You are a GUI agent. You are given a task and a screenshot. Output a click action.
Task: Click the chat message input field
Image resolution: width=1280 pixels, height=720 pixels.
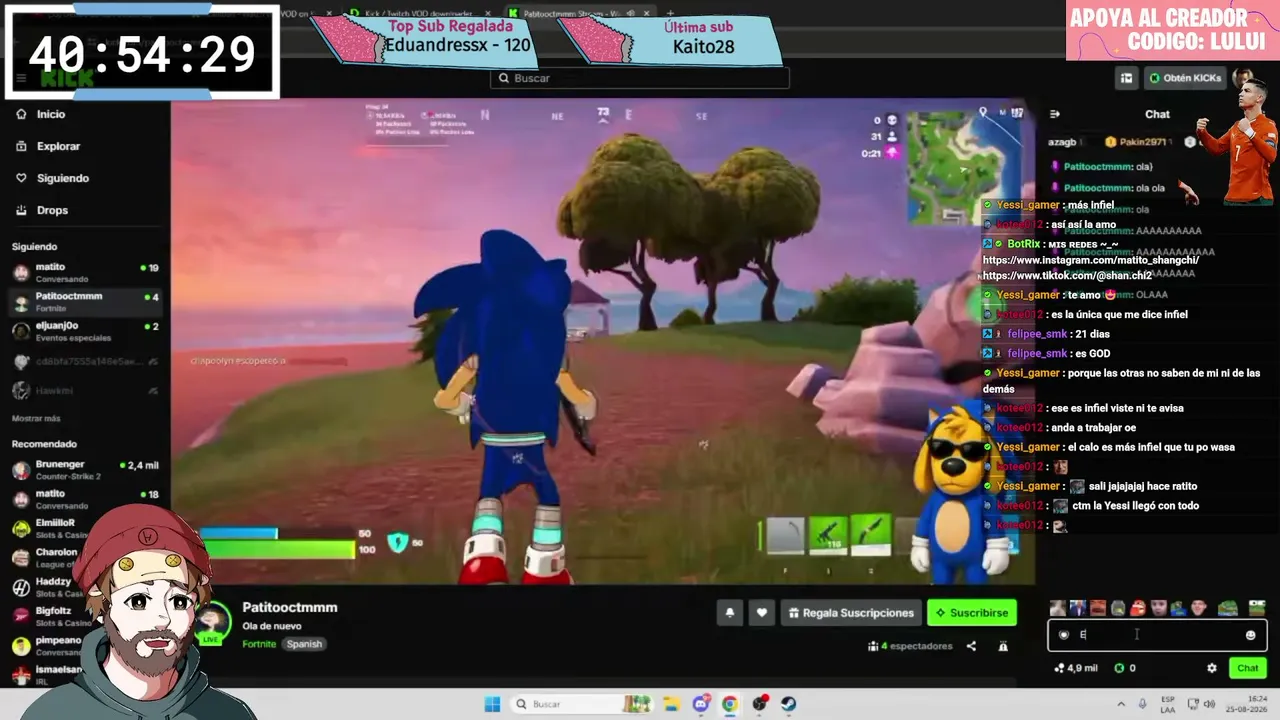pos(1157,635)
